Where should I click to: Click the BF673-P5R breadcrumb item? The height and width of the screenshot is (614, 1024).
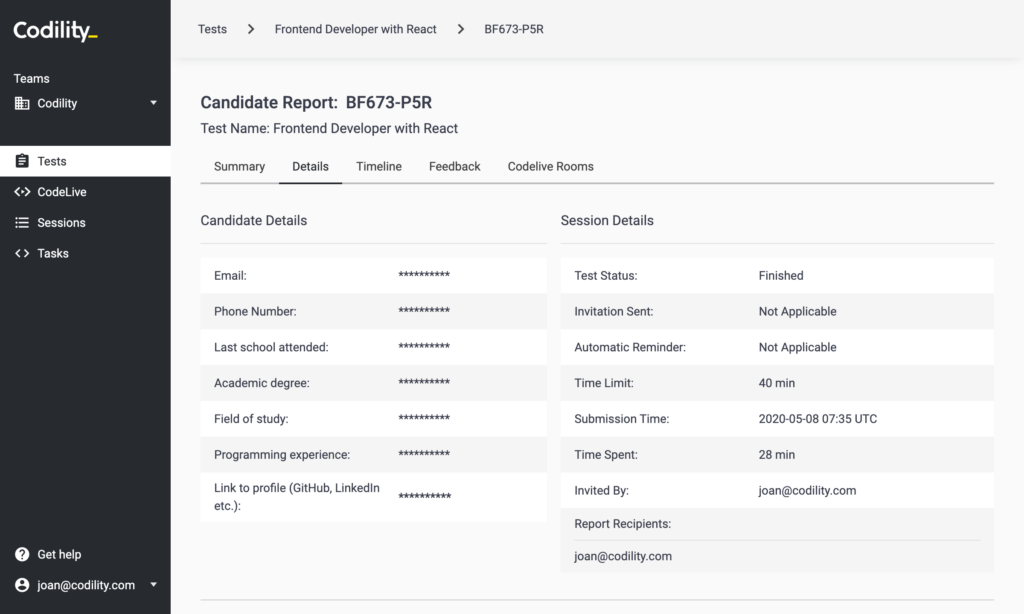[x=514, y=29]
